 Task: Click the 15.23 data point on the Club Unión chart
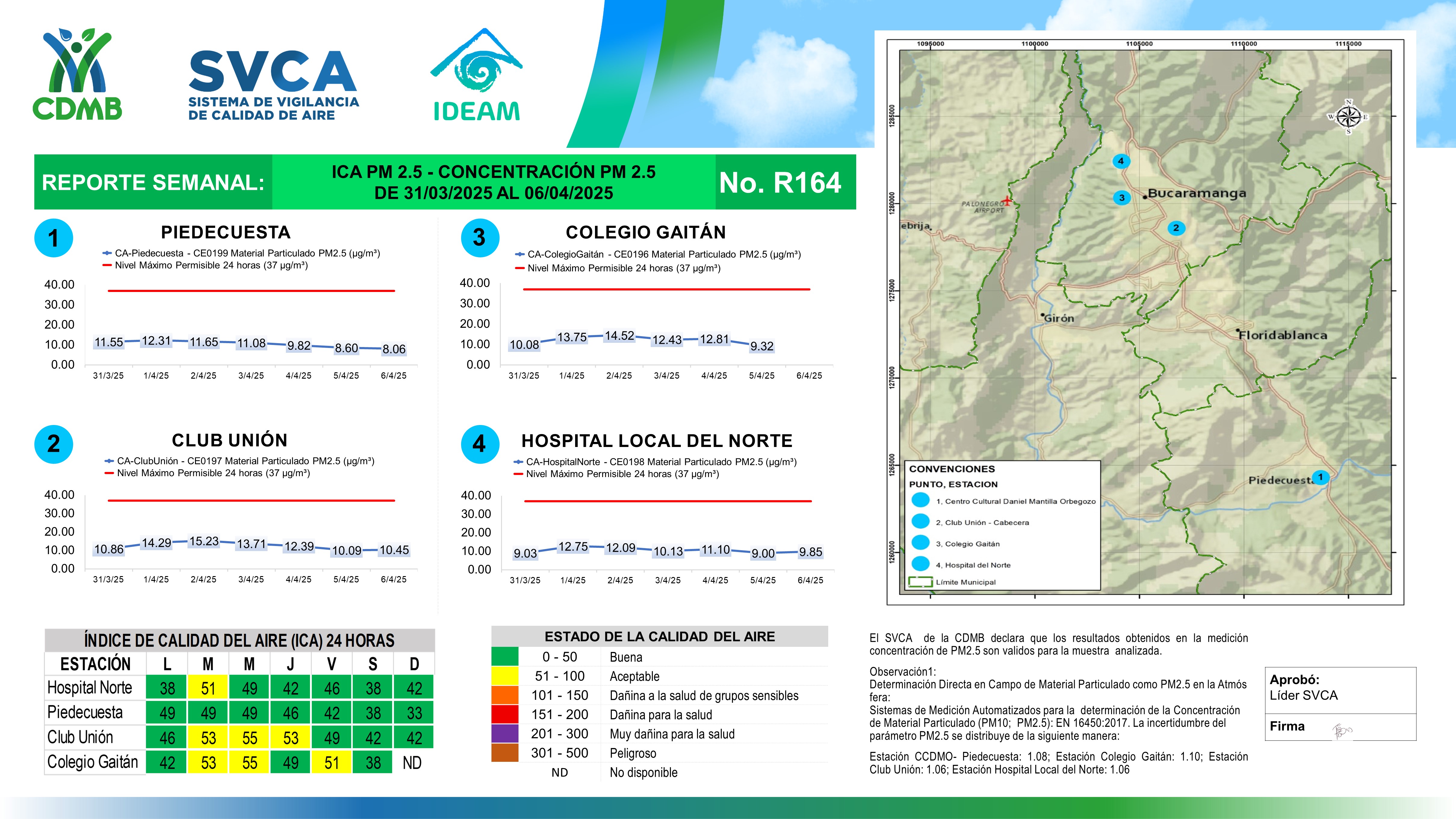tap(203, 541)
